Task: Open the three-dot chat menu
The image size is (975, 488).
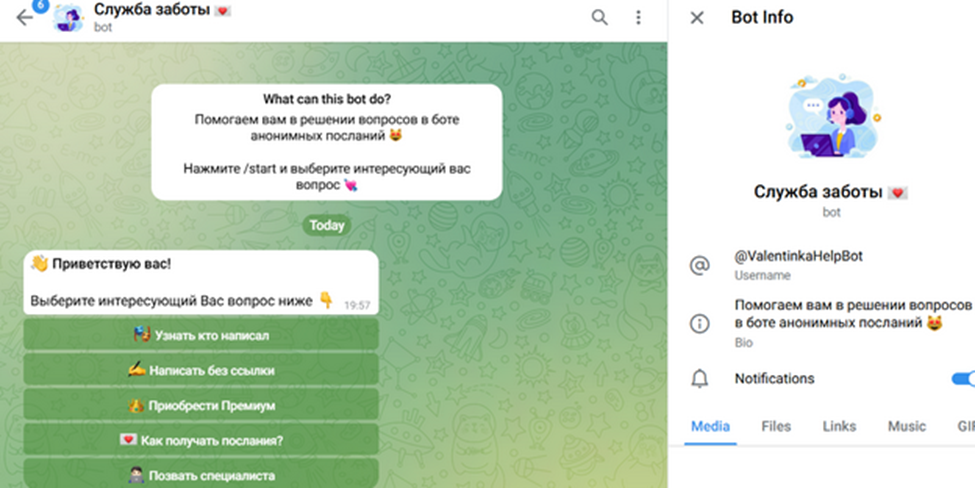Action: pyautogui.click(x=638, y=17)
